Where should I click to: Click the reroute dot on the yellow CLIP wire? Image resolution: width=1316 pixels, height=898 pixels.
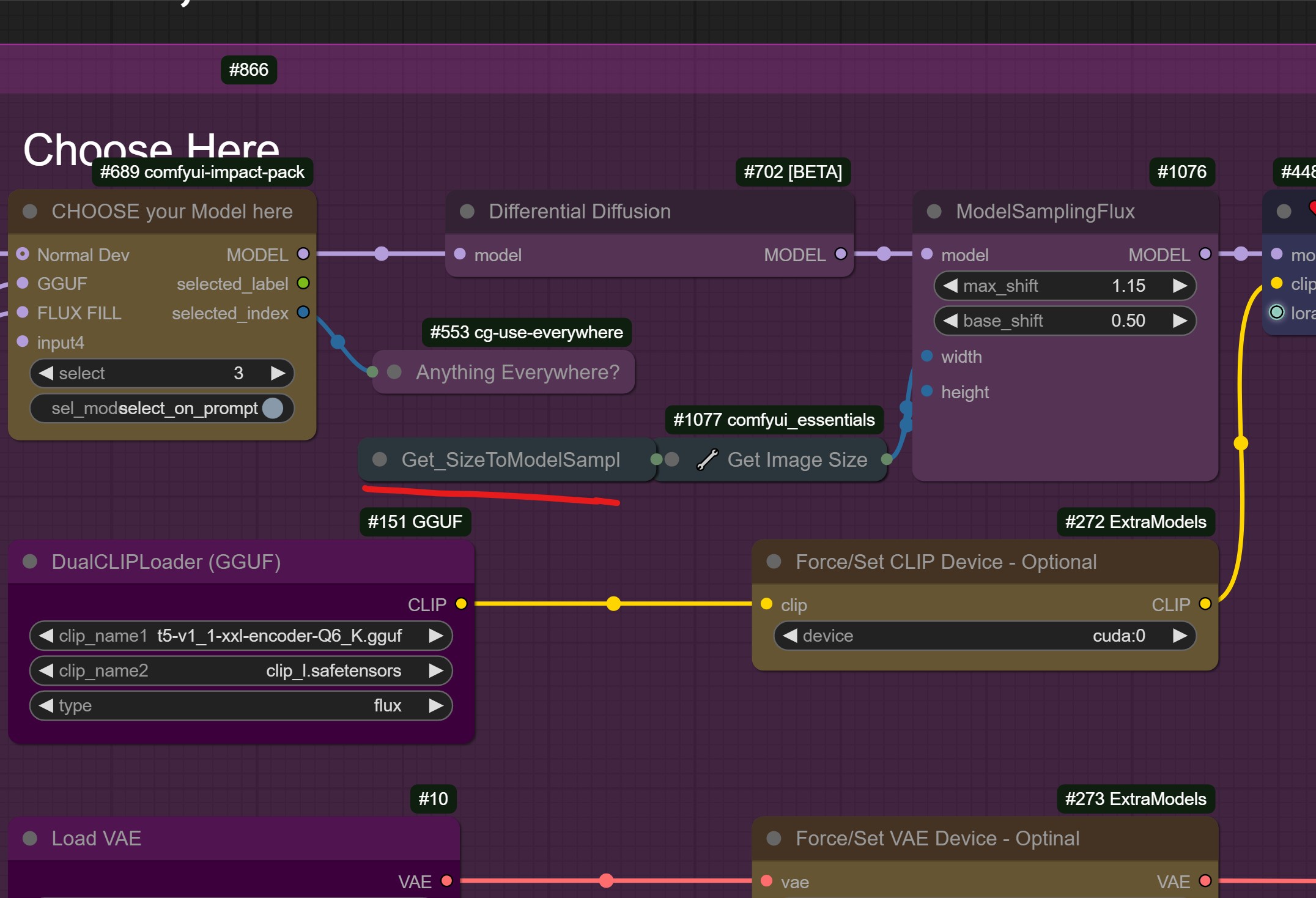(613, 604)
